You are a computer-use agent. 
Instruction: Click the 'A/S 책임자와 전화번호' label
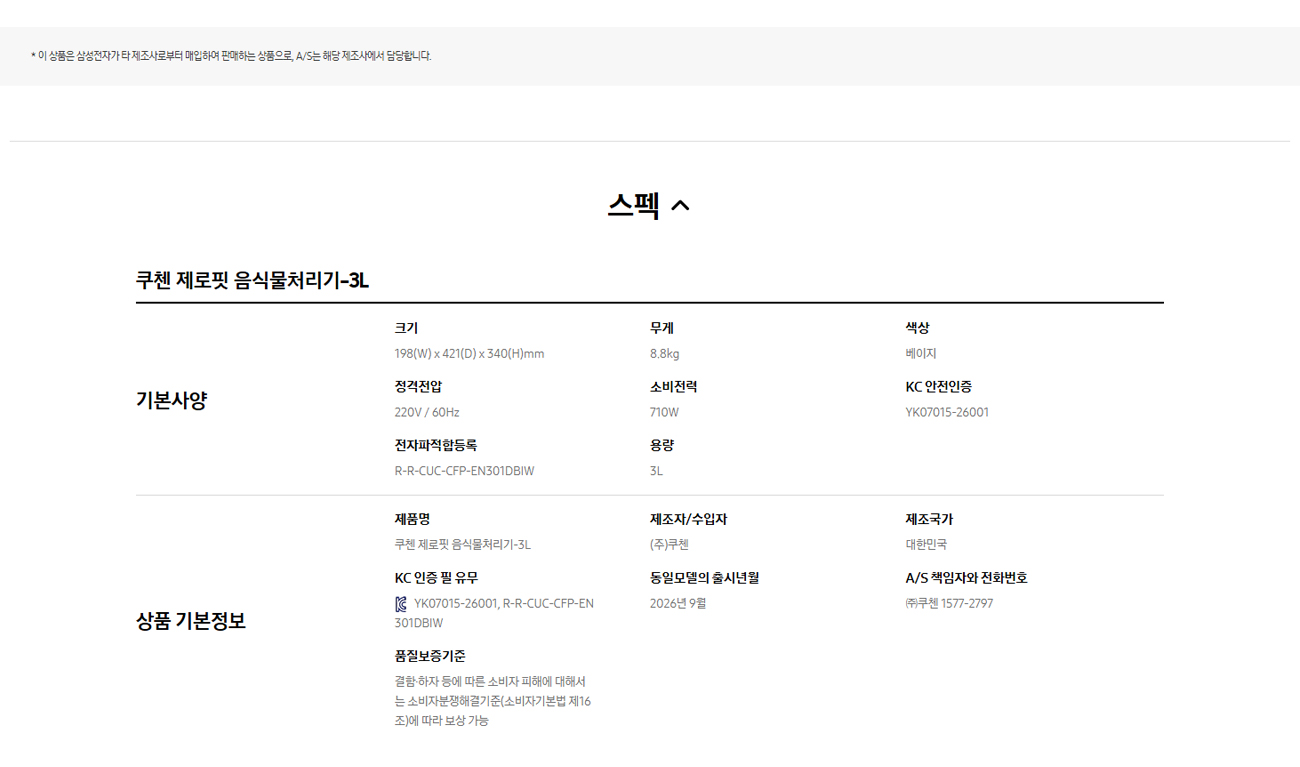pos(967,578)
